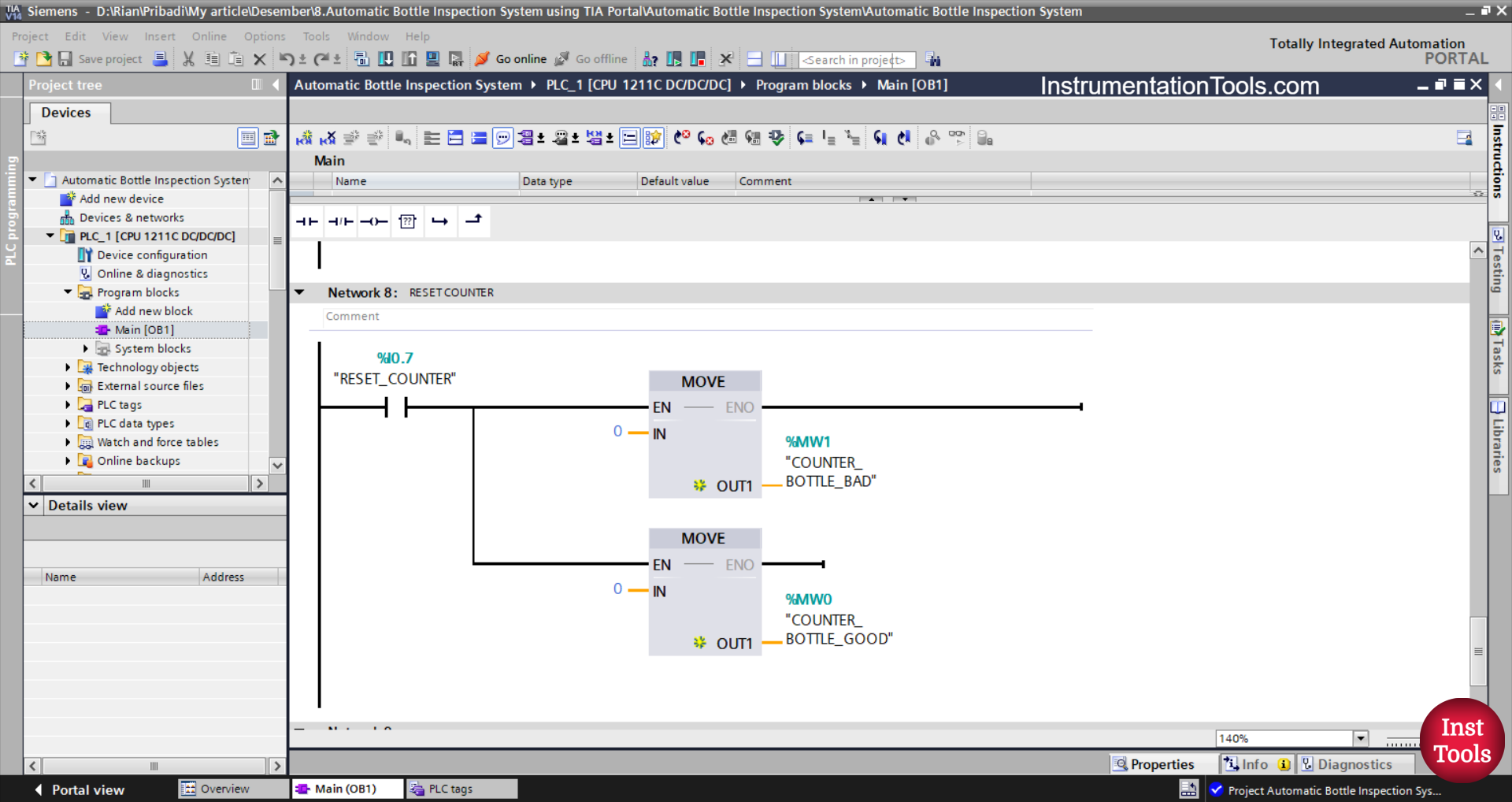Image resolution: width=1512 pixels, height=802 pixels.
Task: Insert a normally closed contact
Action: [340, 221]
